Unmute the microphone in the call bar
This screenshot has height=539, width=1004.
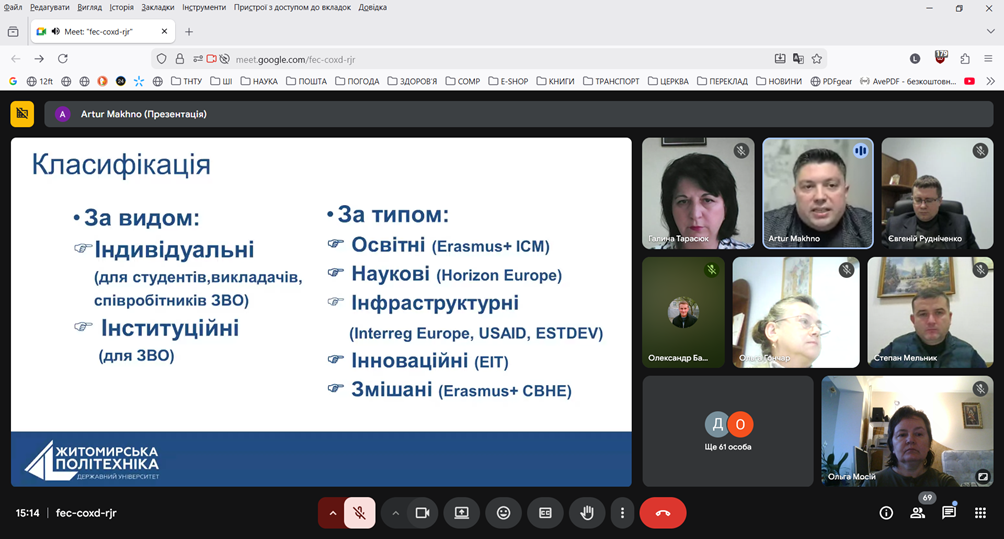360,513
